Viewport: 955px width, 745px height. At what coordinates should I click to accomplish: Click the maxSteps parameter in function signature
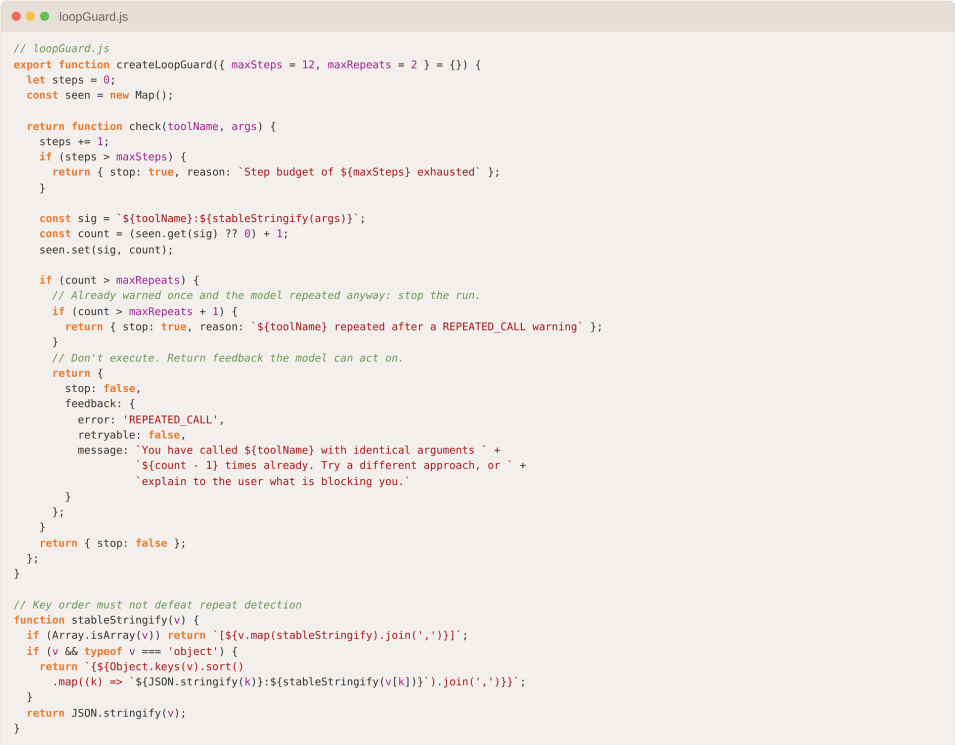[x=257, y=65]
